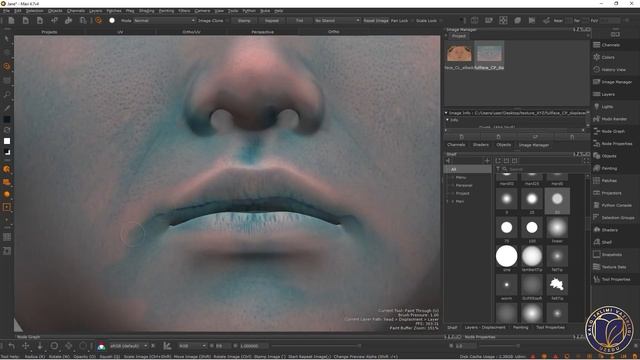This screenshot has height=360, width=640.
Task: Adjust the exposure slider in bottom toolbar
Action: pyautogui.click(x=316, y=346)
